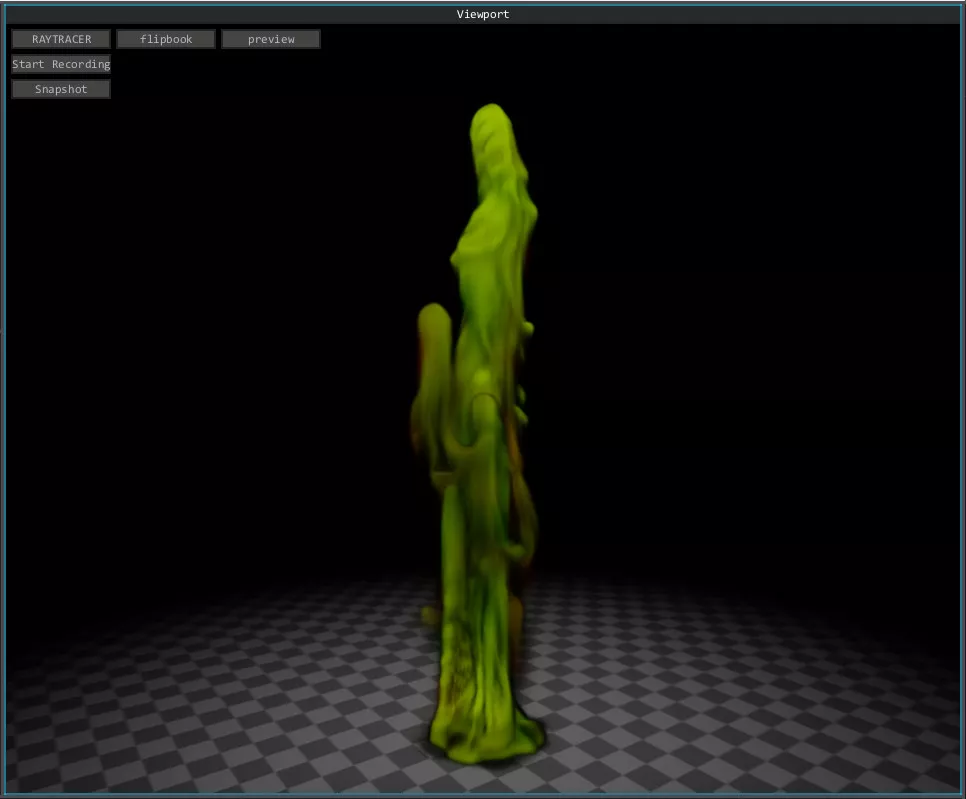
Task: Click the RAYTRACER button
Action: (x=61, y=39)
